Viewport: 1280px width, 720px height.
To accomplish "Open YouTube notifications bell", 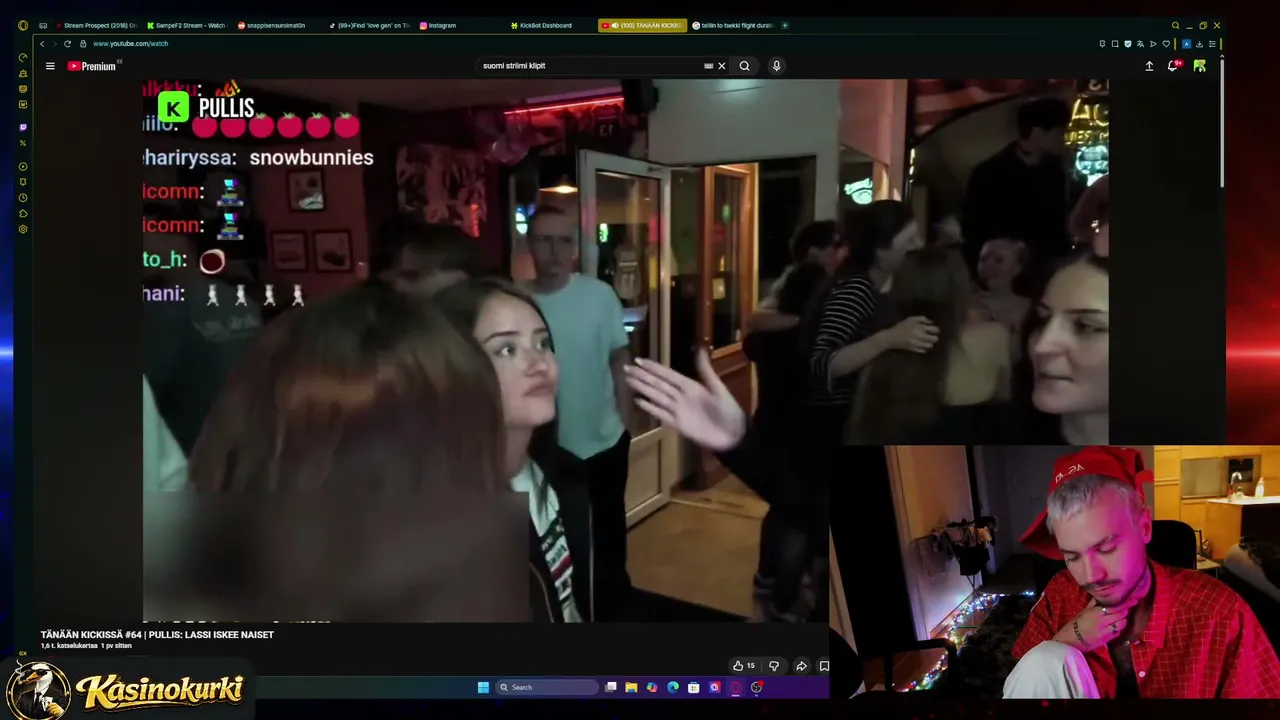I will [x=1174, y=66].
